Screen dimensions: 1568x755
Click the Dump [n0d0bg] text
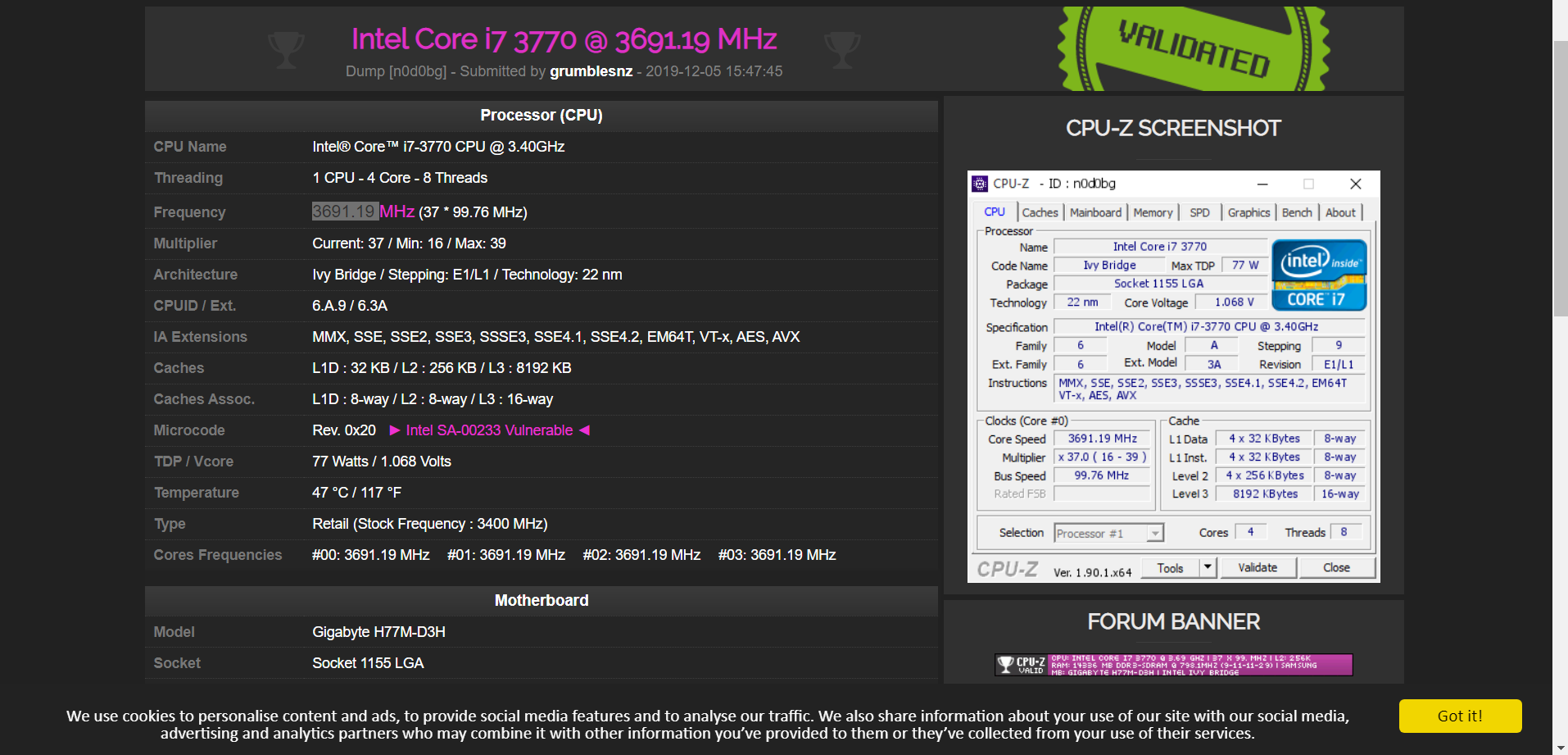(396, 71)
